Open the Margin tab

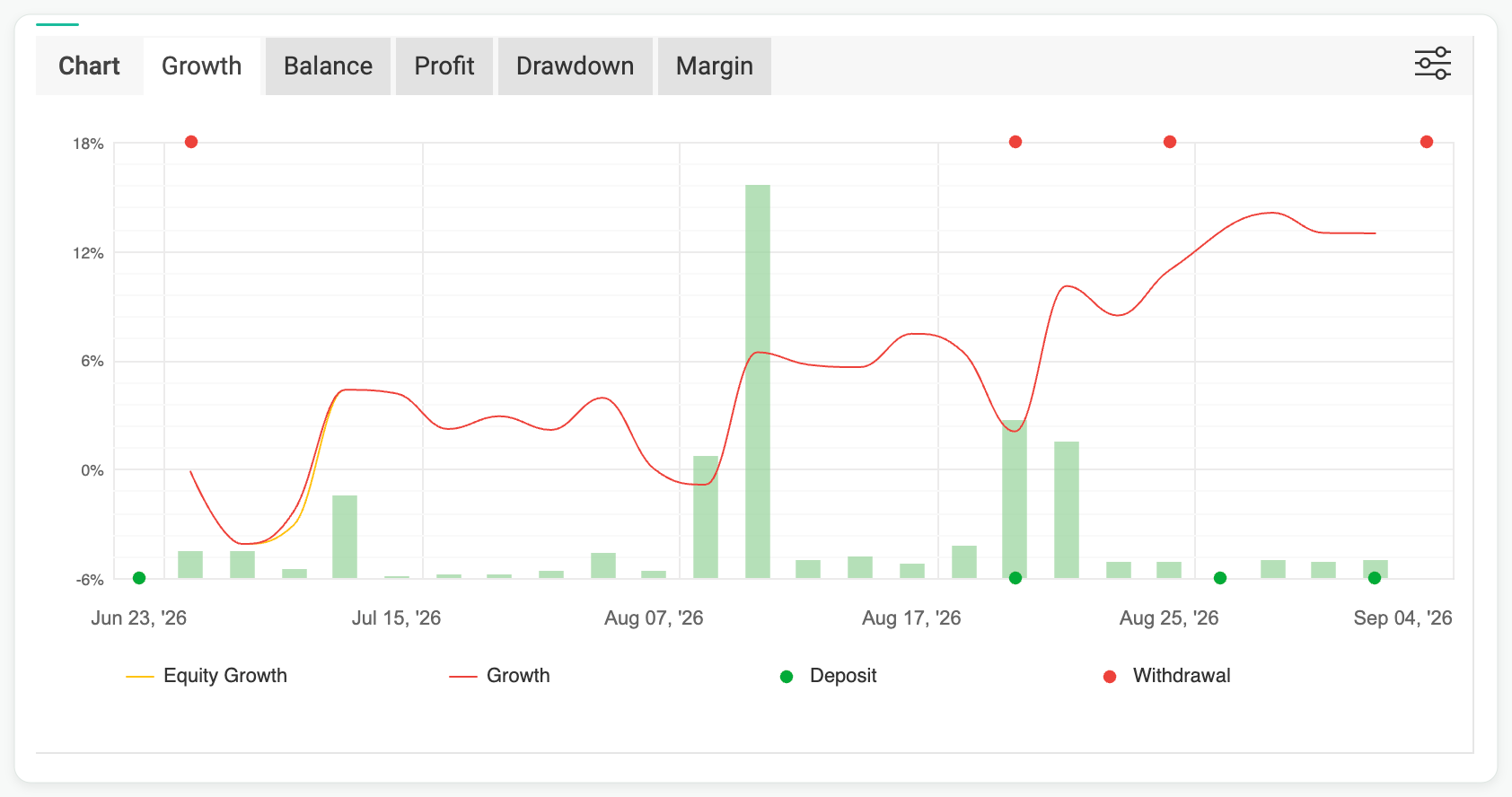(x=715, y=66)
